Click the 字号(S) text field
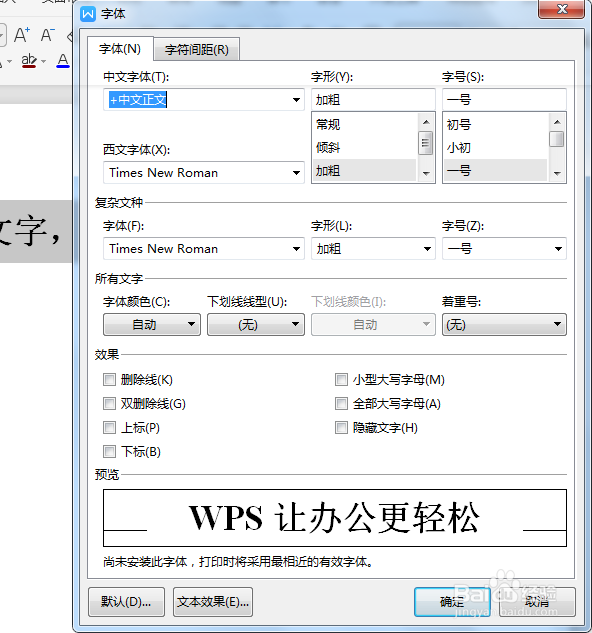 tap(504, 99)
